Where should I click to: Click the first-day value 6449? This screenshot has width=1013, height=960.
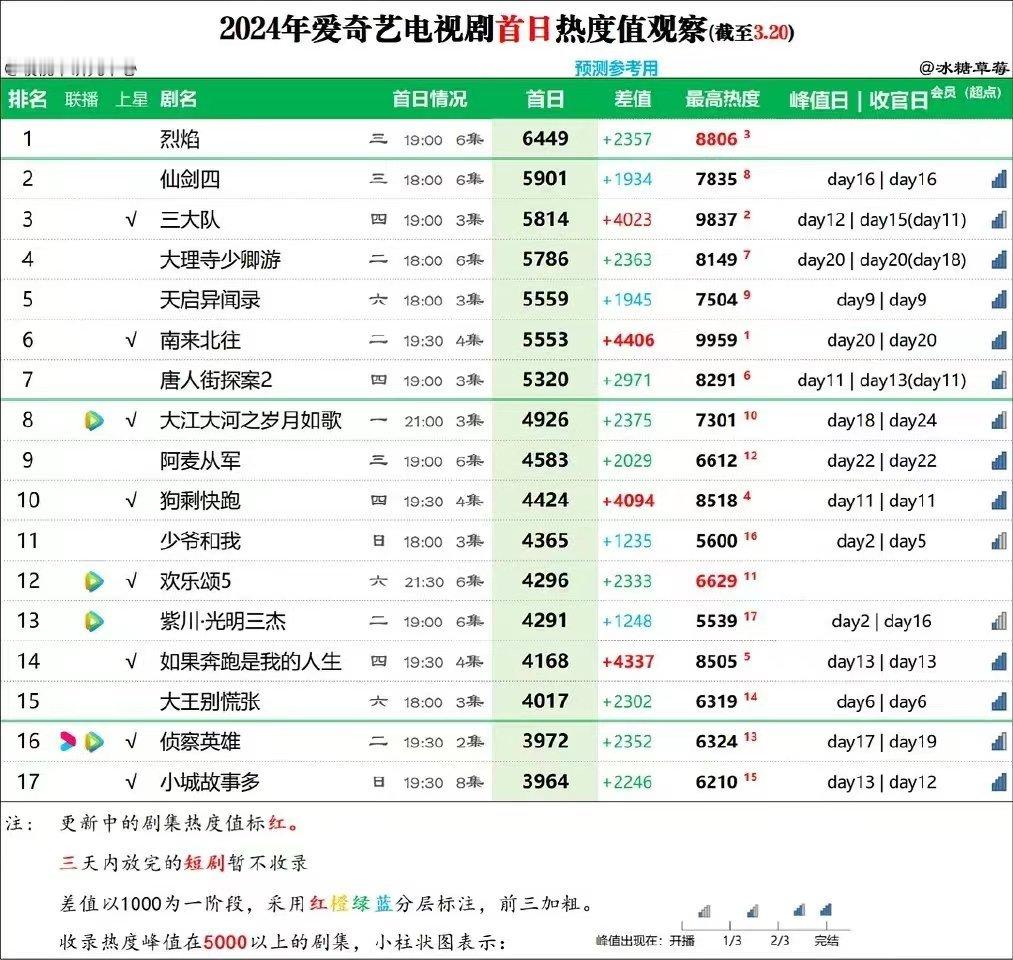pyautogui.click(x=545, y=138)
